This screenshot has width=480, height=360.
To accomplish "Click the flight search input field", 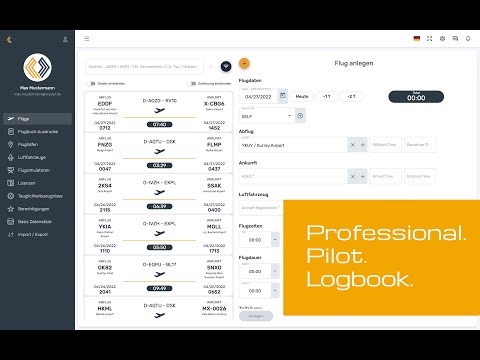I will coord(144,67).
